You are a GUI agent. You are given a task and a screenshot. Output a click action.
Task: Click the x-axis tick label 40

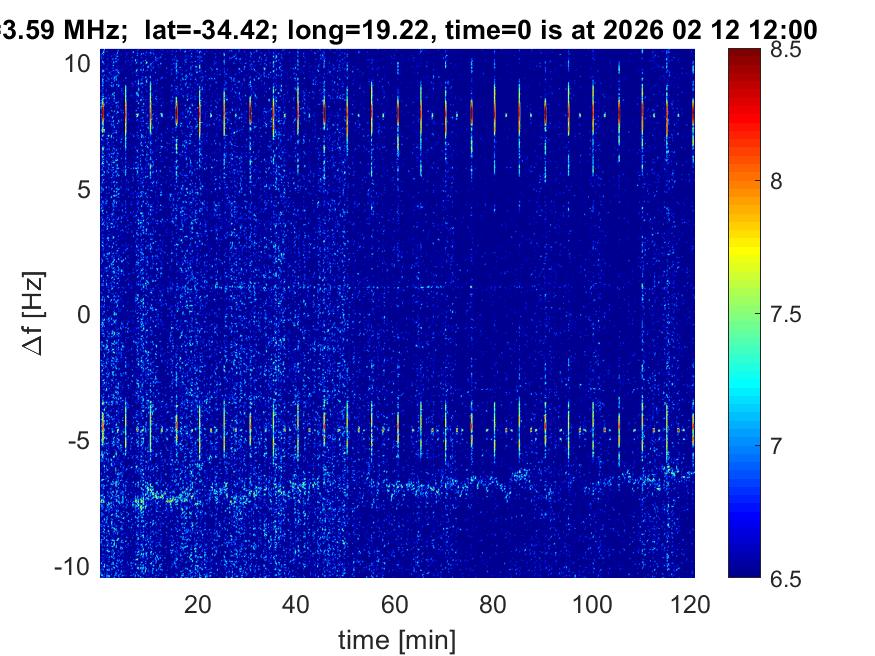[x=296, y=603]
